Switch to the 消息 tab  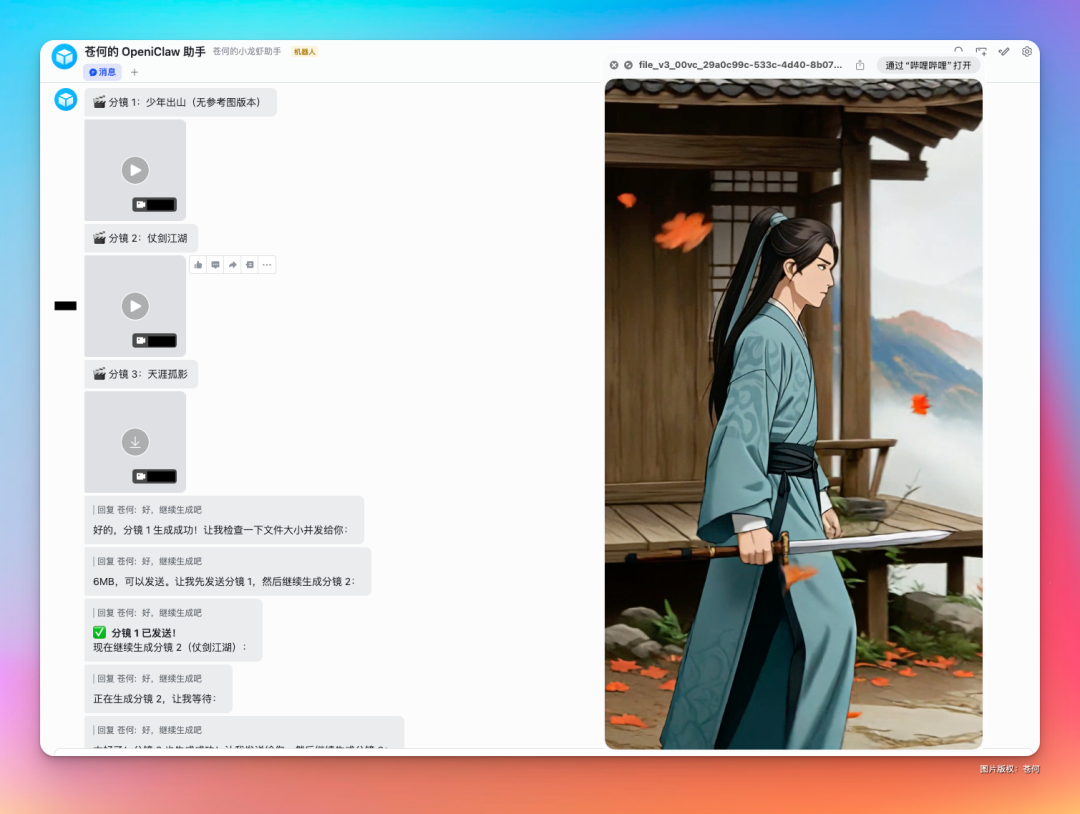click(104, 72)
